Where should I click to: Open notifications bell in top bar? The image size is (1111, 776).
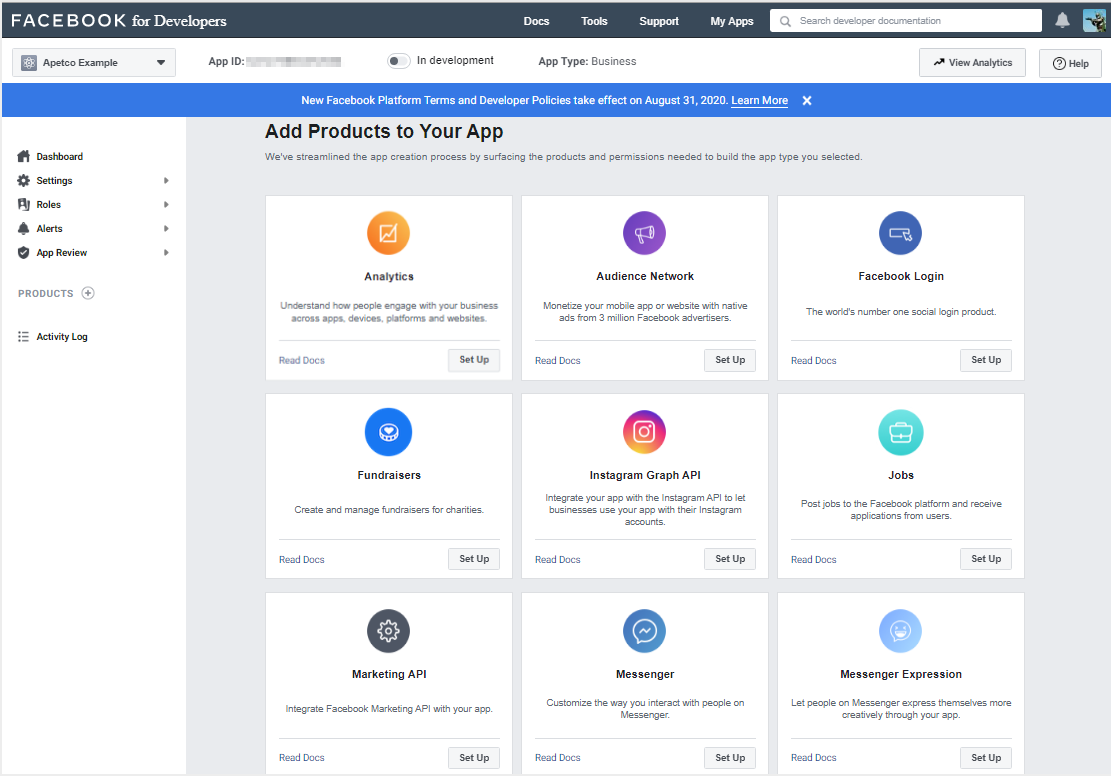[1062, 21]
